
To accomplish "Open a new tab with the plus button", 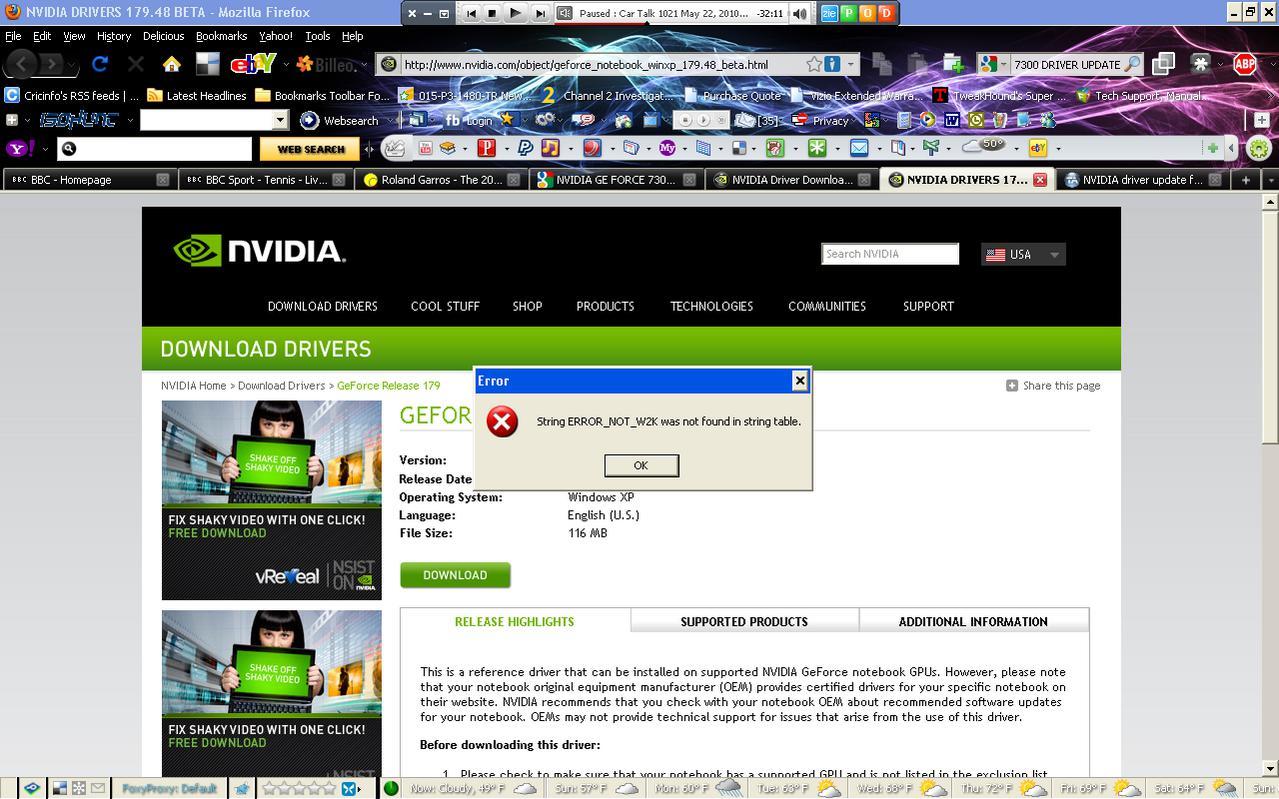I will tap(1246, 180).
